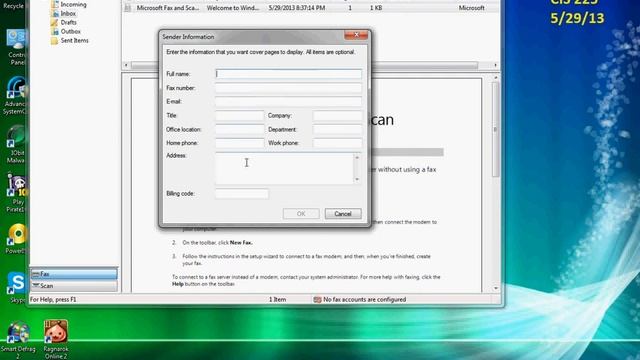
Task: Close Sender Information with the red X
Action: point(356,35)
